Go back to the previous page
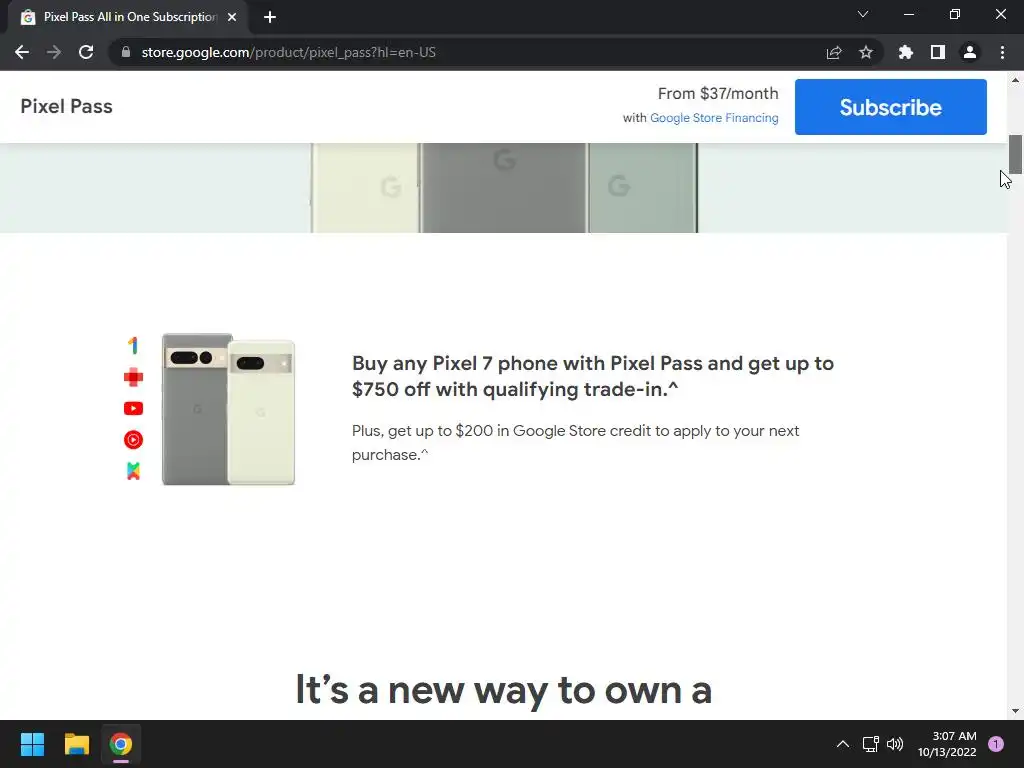Viewport: 1024px width, 768px height. (22, 52)
